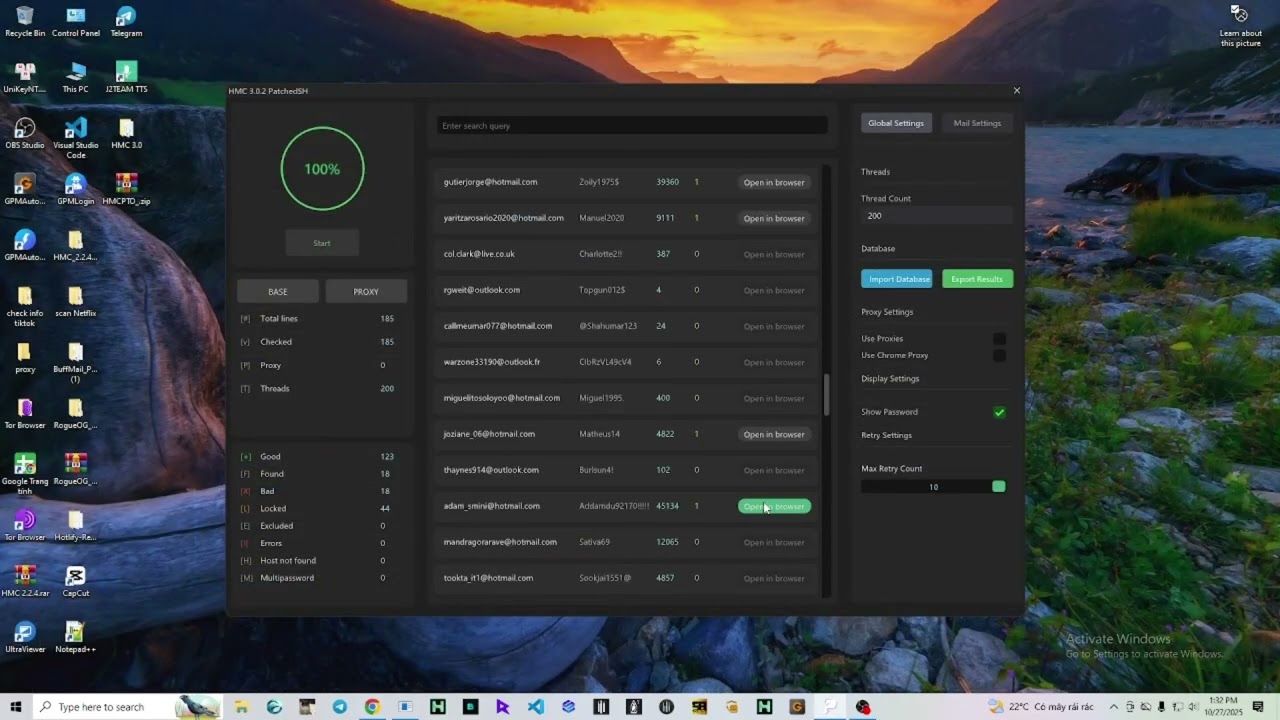Select the PROXY tab button
The image size is (1280, 720).
(366, 291)
